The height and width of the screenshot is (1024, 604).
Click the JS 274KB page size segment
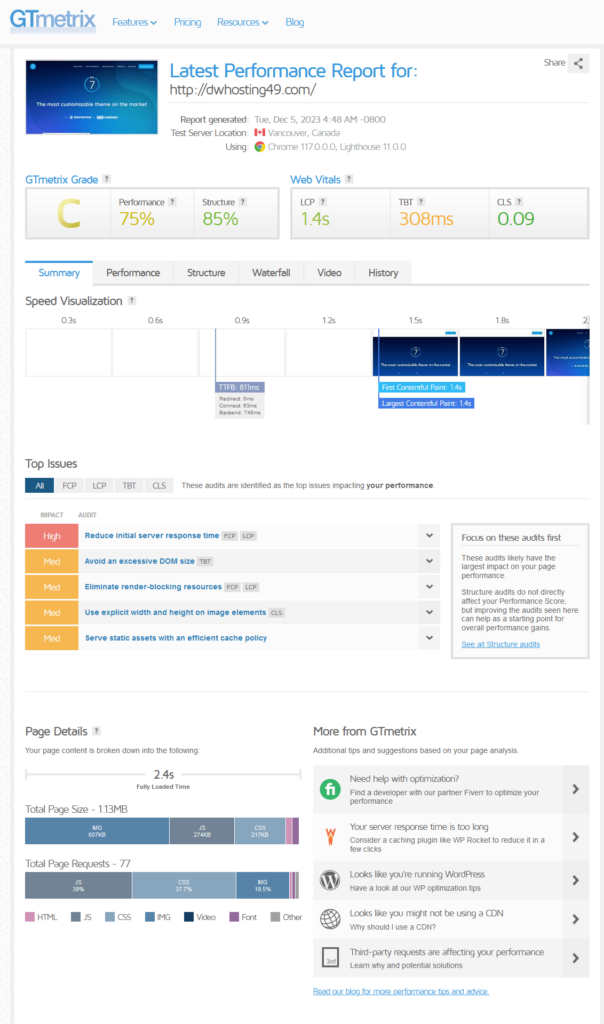click(x=202, y=831)
